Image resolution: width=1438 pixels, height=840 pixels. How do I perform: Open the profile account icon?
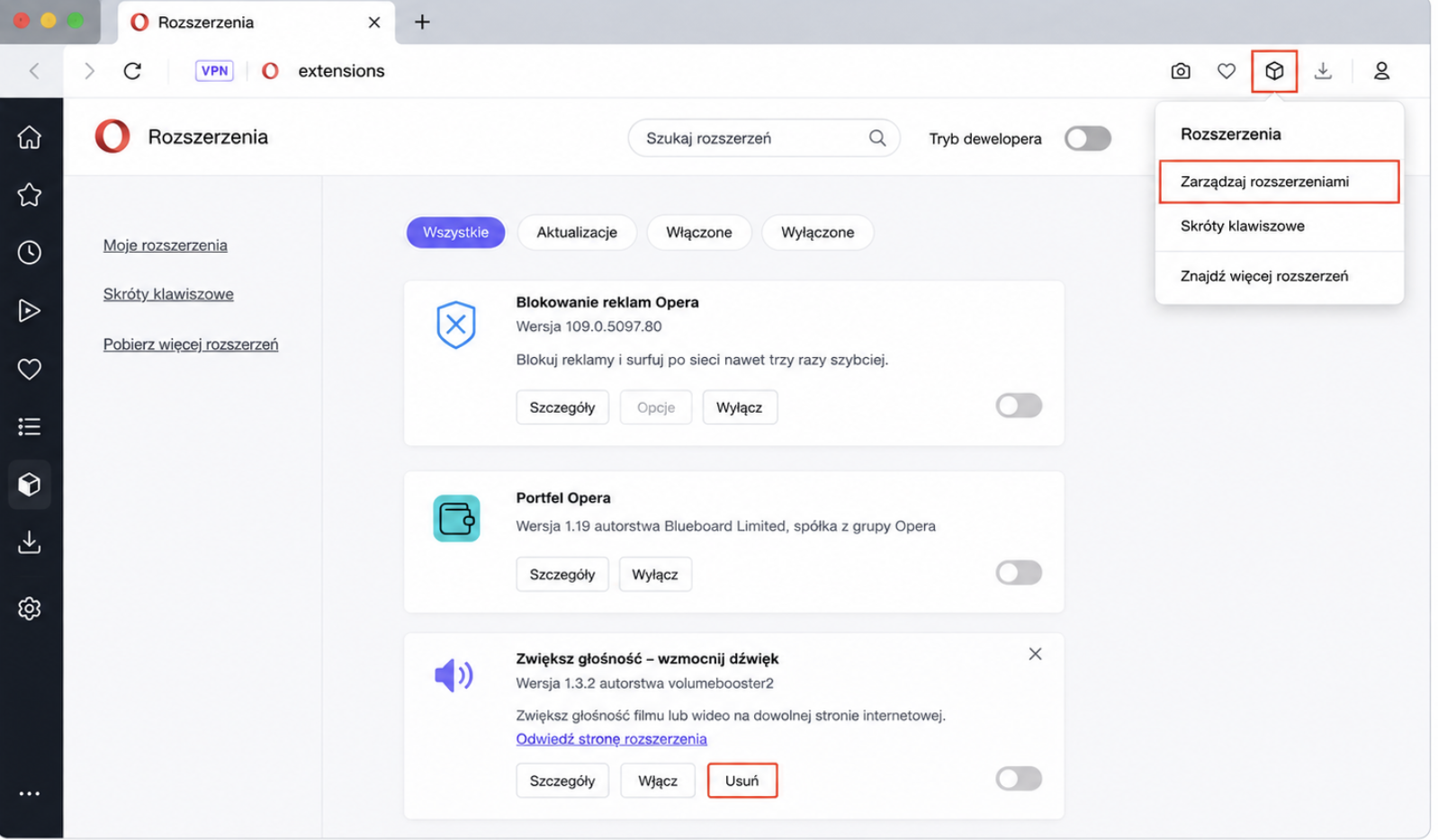point(1381,71)
